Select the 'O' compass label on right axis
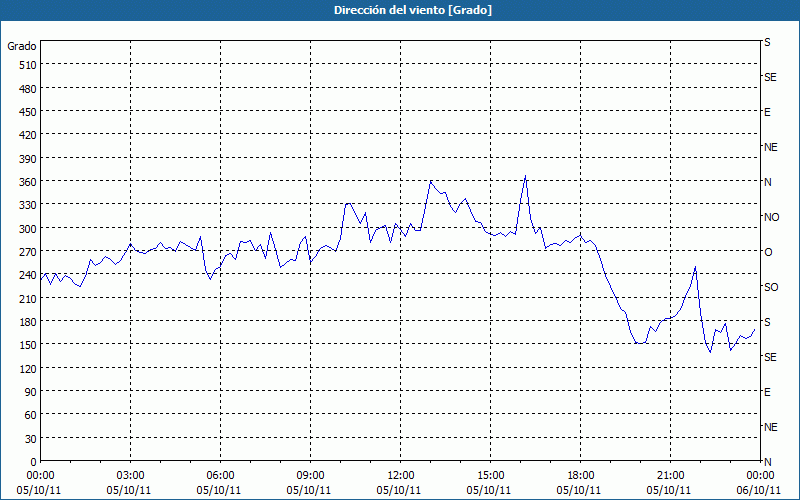 point(768,252)
